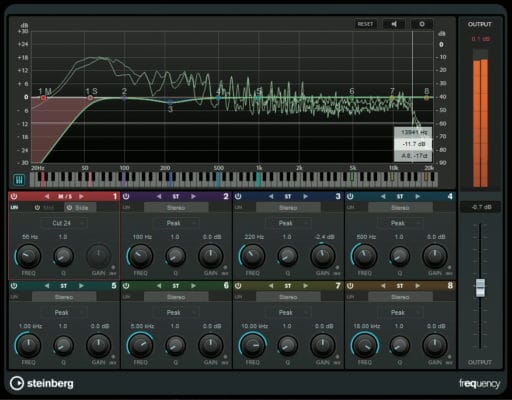512x400 pixels.
Task: Click the left arrow in band 7 header
Action: click(271, 286)
